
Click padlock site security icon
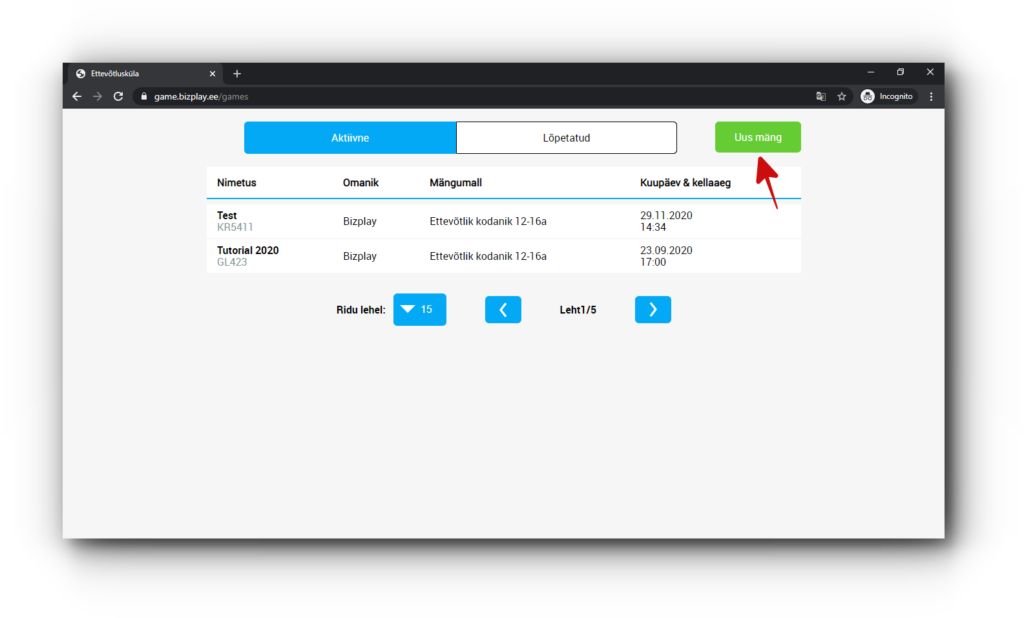coord(143,97)
